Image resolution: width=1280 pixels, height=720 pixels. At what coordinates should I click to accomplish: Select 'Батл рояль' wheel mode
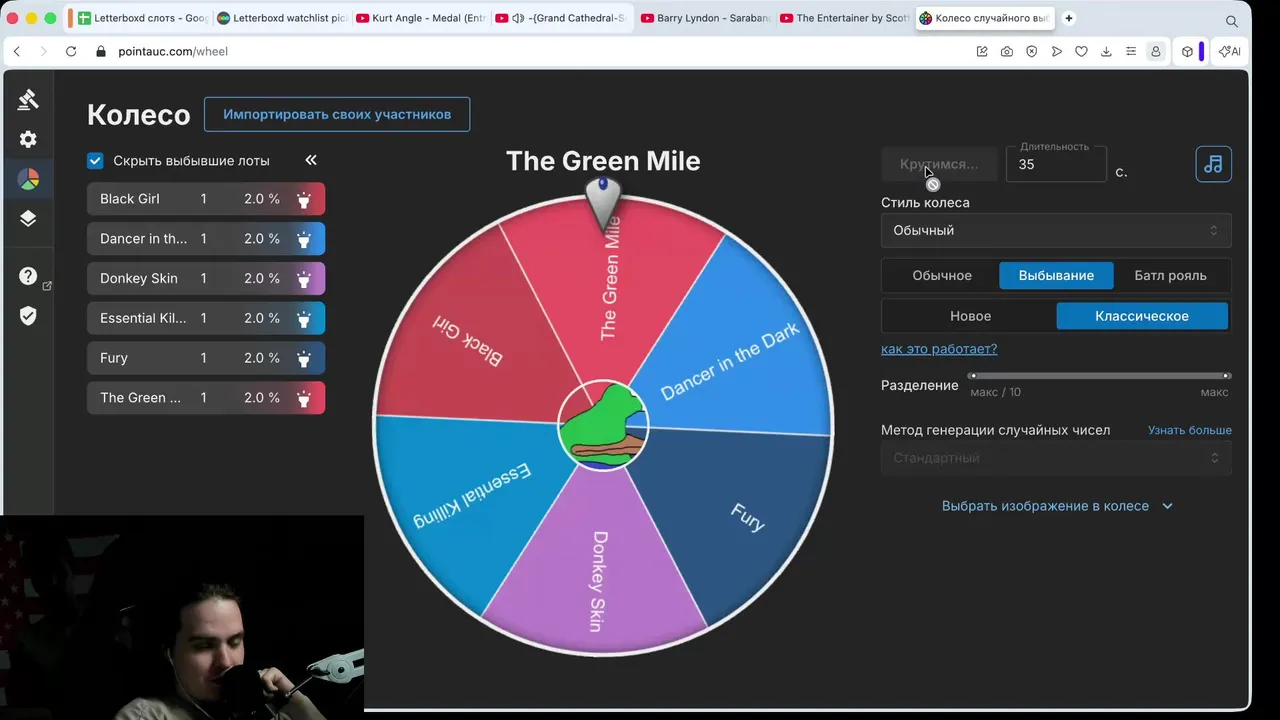(x=1170, y=275)
